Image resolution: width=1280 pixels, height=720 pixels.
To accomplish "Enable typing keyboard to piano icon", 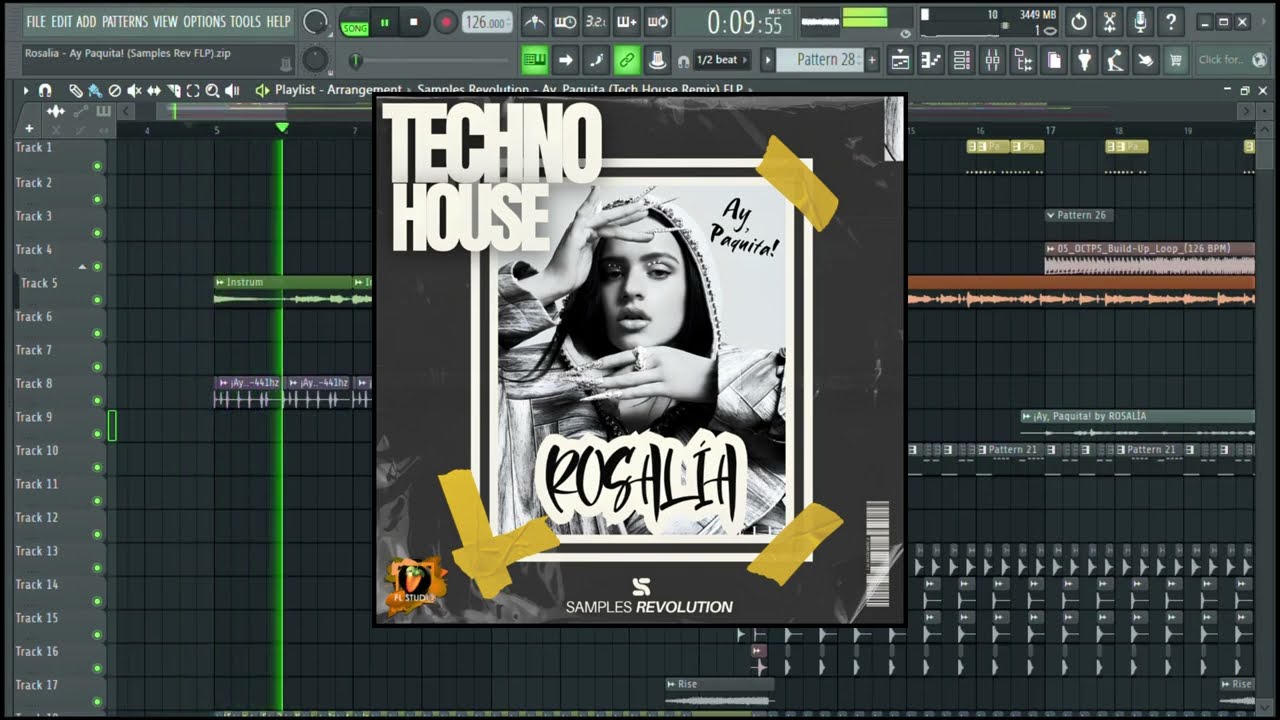I will (535, 61).
